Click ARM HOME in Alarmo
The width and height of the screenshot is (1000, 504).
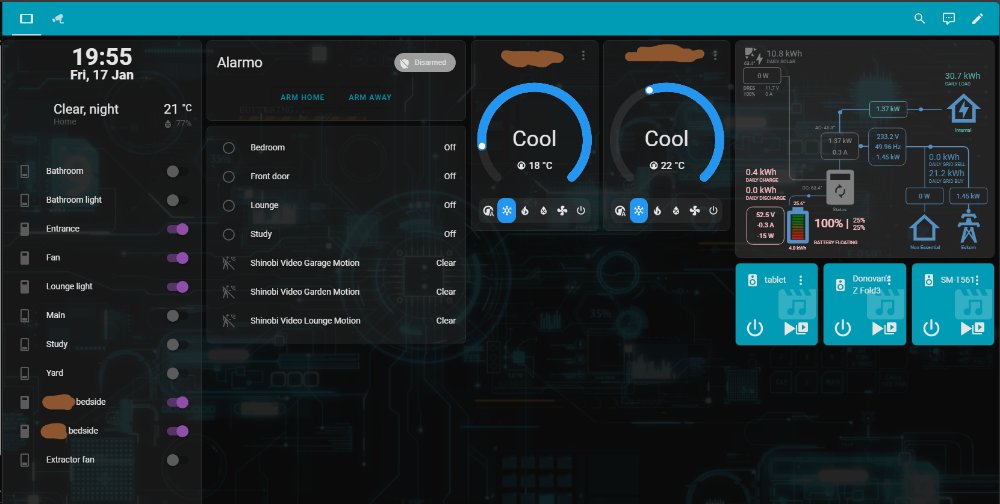coord(302,98)
